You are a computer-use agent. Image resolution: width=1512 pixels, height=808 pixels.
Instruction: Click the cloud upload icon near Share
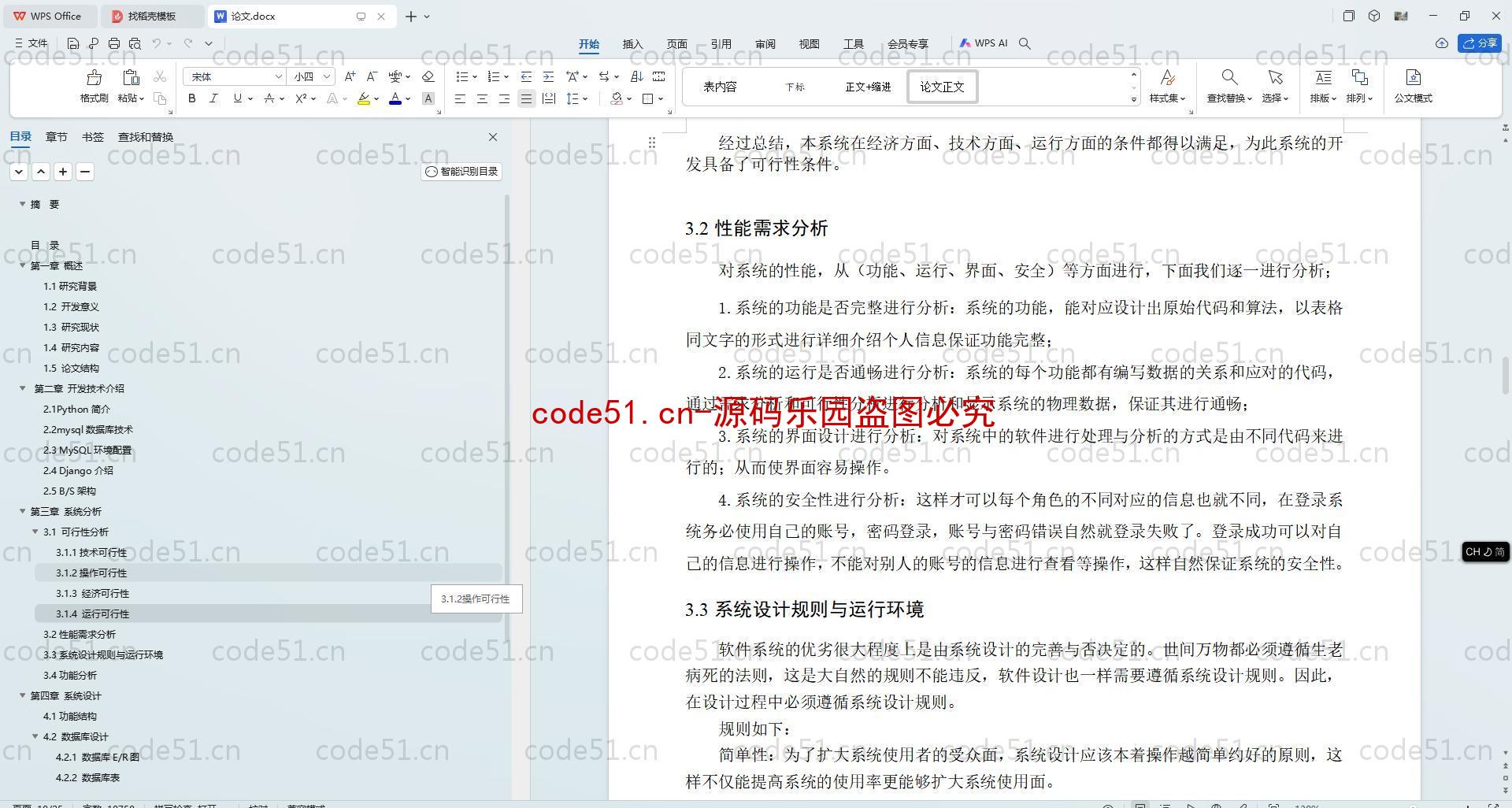[1441, 43]
